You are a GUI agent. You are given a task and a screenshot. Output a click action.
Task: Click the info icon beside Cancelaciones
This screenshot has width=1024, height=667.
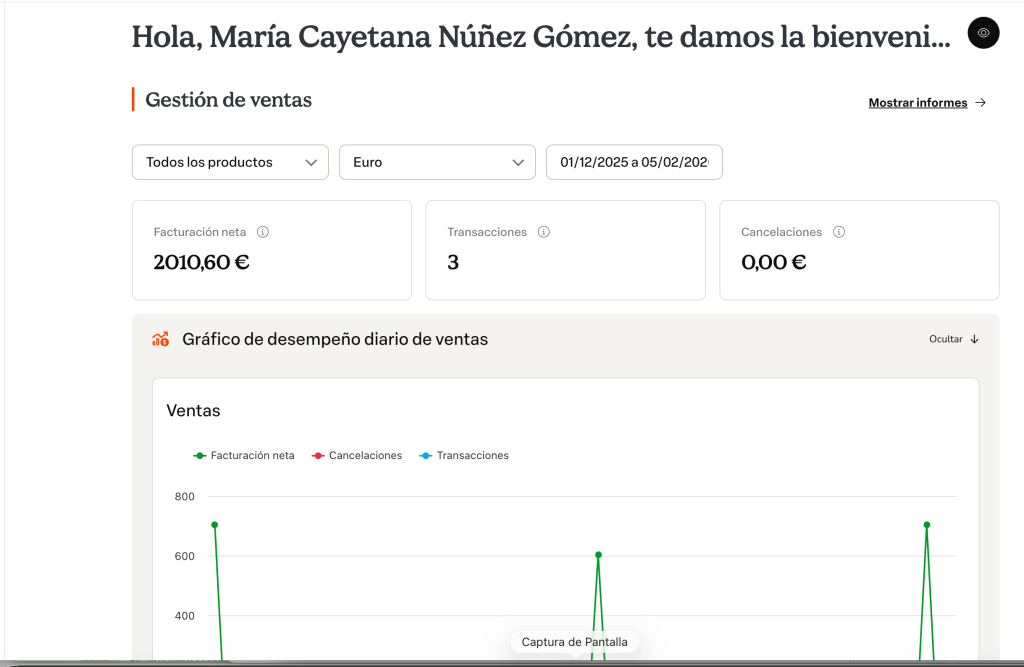click(x=839, y=232)
